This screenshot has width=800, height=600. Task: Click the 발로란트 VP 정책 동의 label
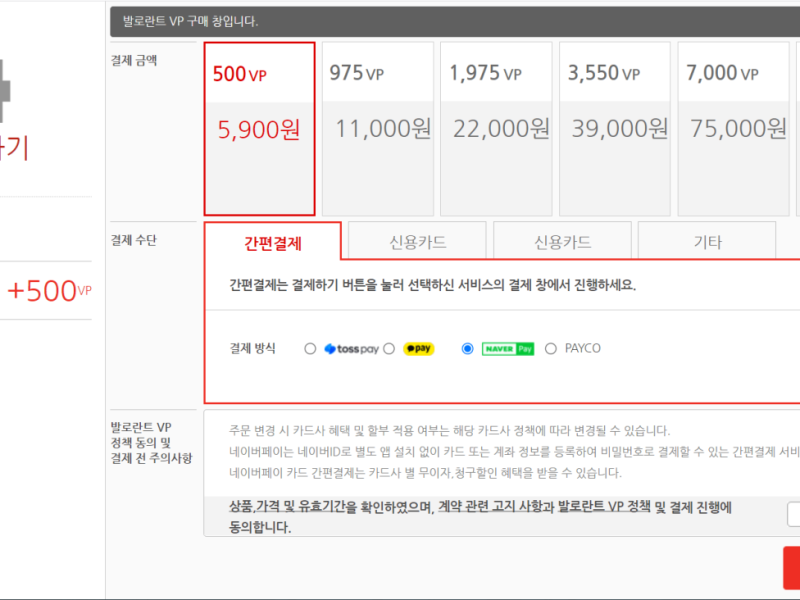click(151, 443)
